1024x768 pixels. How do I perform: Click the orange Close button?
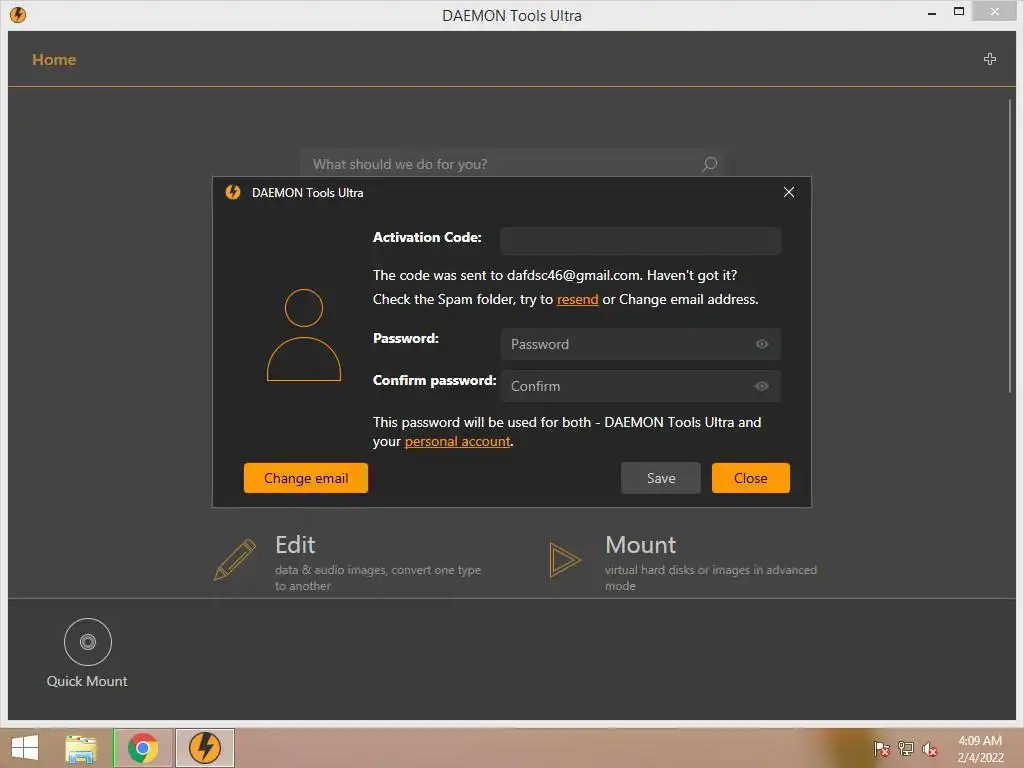(750, 478)
